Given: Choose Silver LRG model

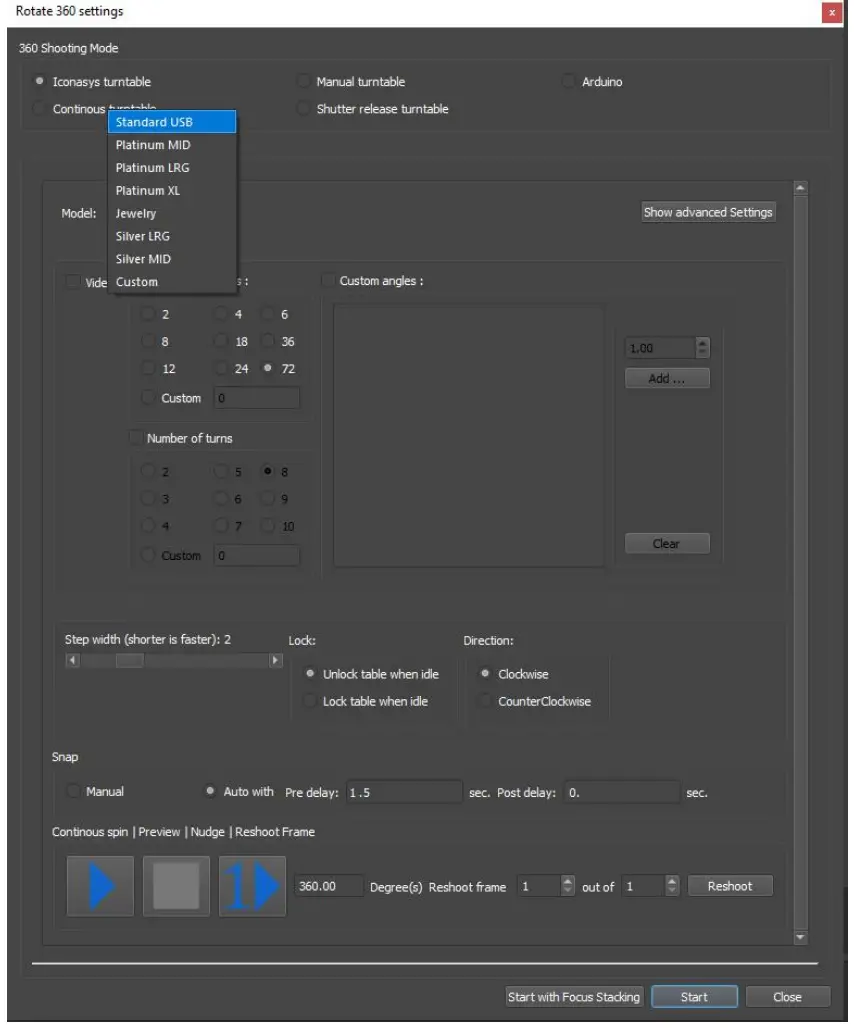Looking at the screenshot, I should pyautogui.click(x=172, y=236).
